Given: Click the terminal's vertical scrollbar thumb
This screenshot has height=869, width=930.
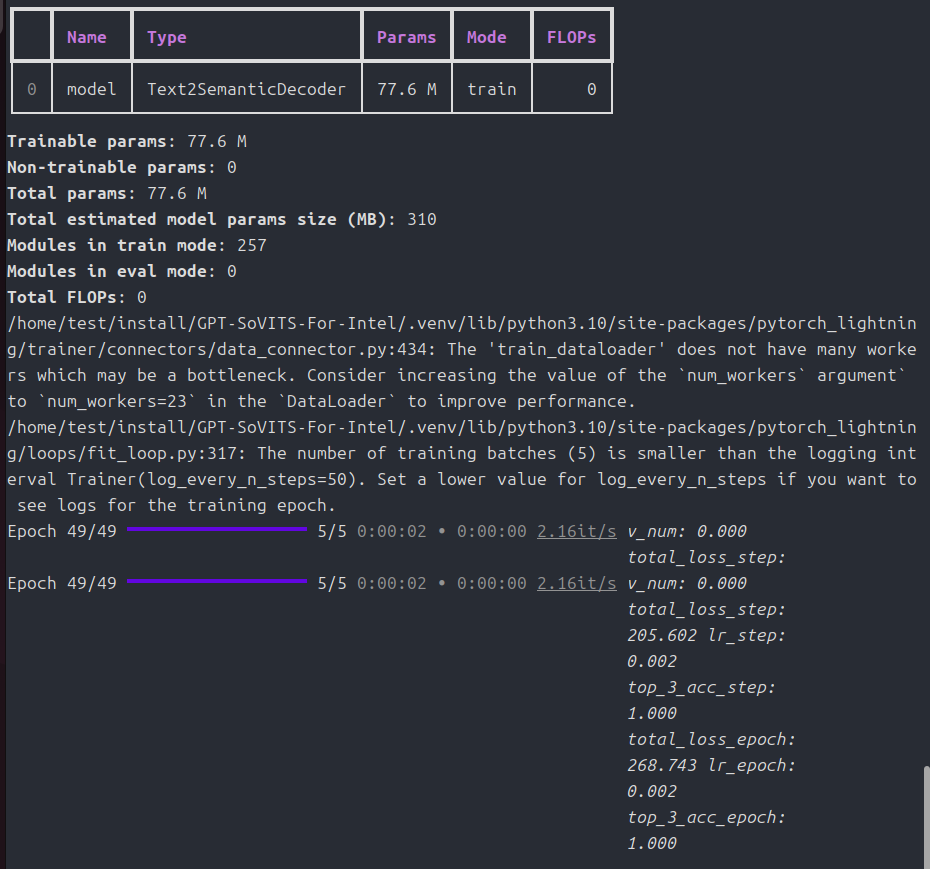Looking at the screenshot, I should pyautogui.click(x=925, y=815).
